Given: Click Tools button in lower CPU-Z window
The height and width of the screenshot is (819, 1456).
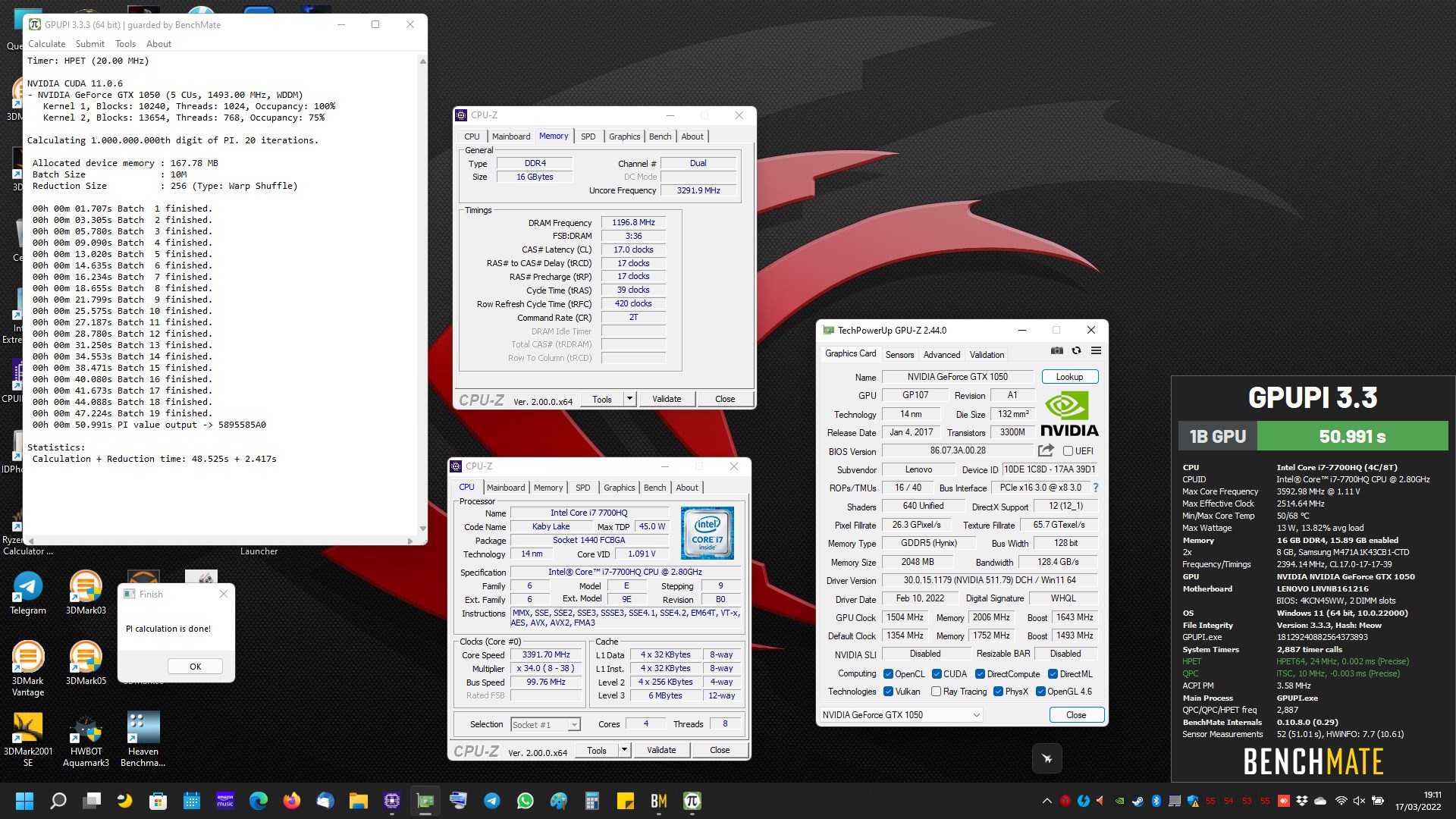Looking at the screenshot, I should point(597,750).
